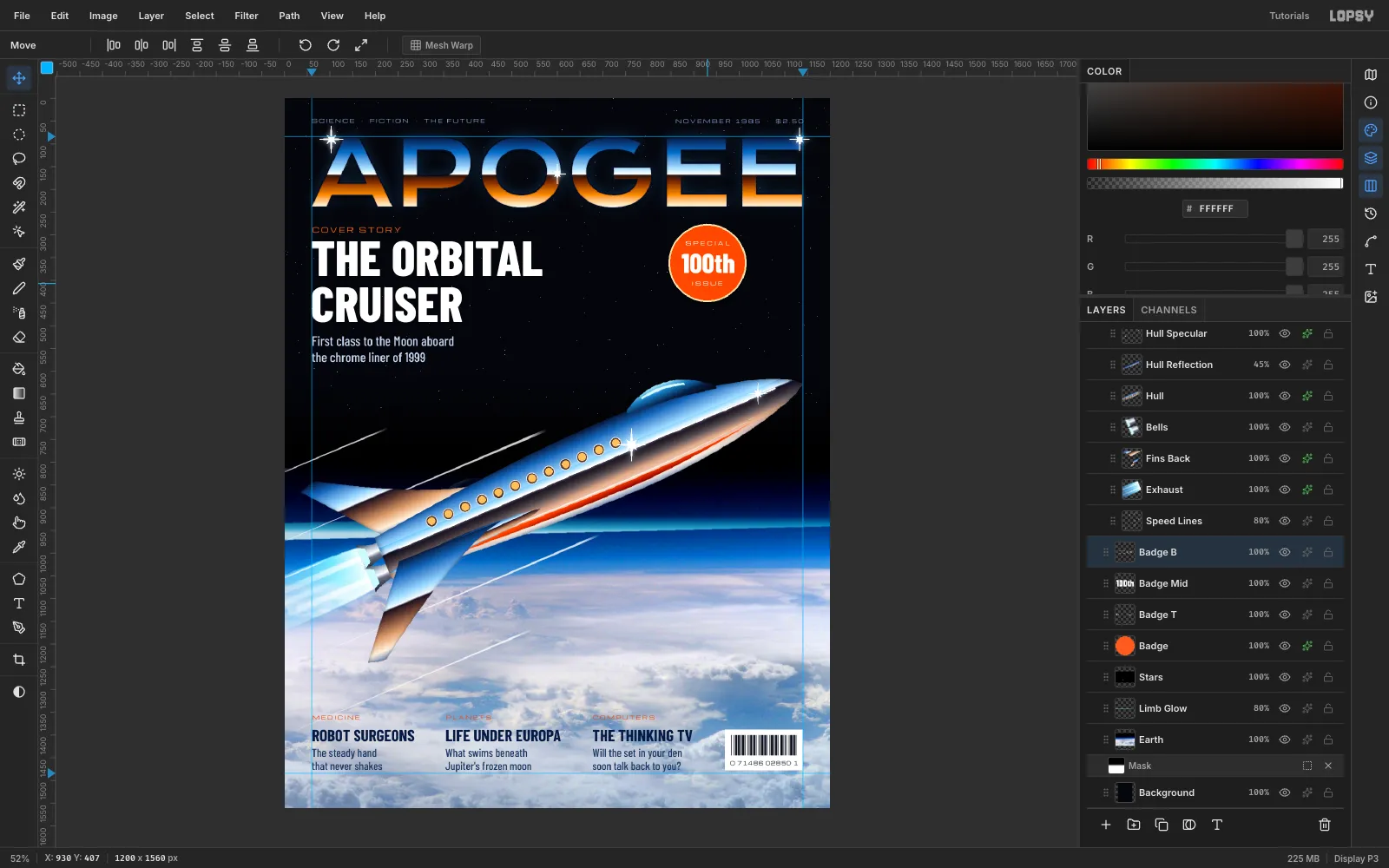Select the Elliptical Marquee tool
Viewport: 1389px width, 868px height.
(x=19, y=135)
